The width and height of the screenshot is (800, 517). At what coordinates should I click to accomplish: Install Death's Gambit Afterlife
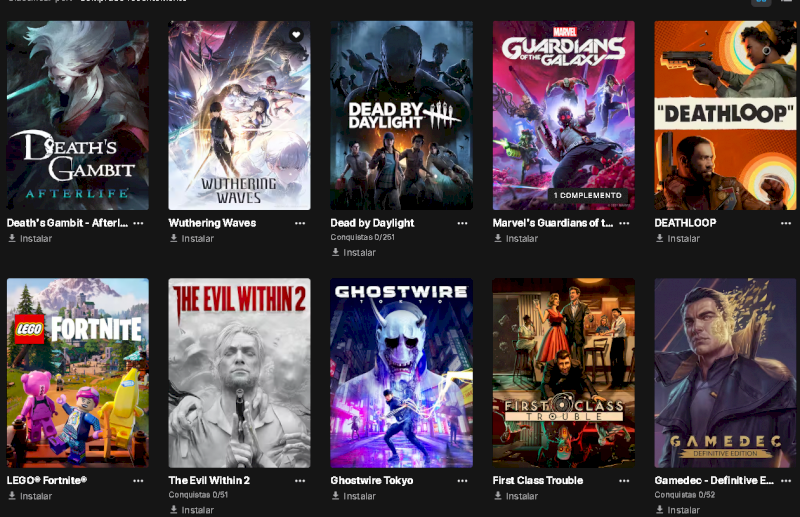point(30,238)
